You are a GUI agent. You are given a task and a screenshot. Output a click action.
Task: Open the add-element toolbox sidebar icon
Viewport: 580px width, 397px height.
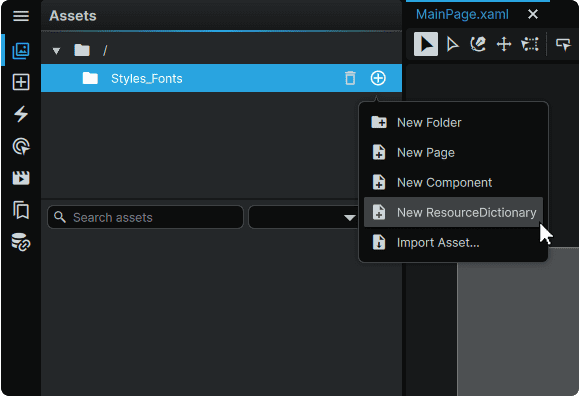21,82
